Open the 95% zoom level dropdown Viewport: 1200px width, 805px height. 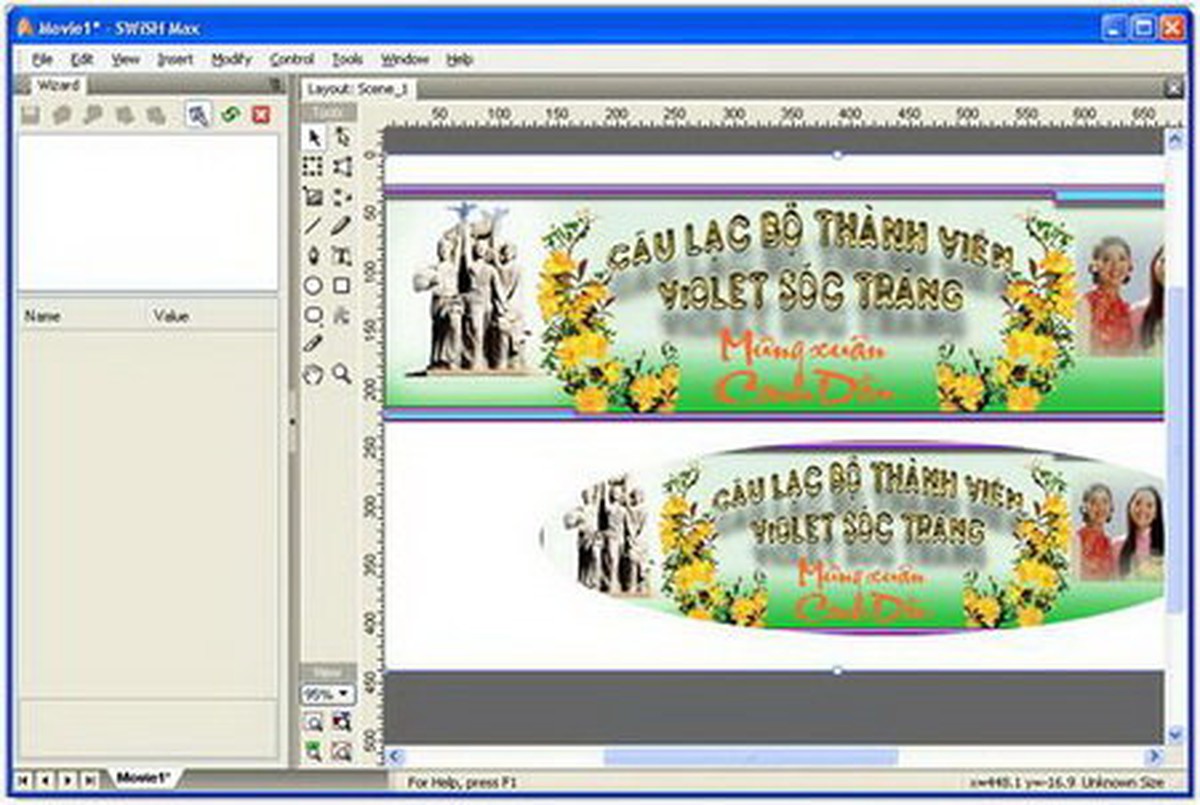328,693
